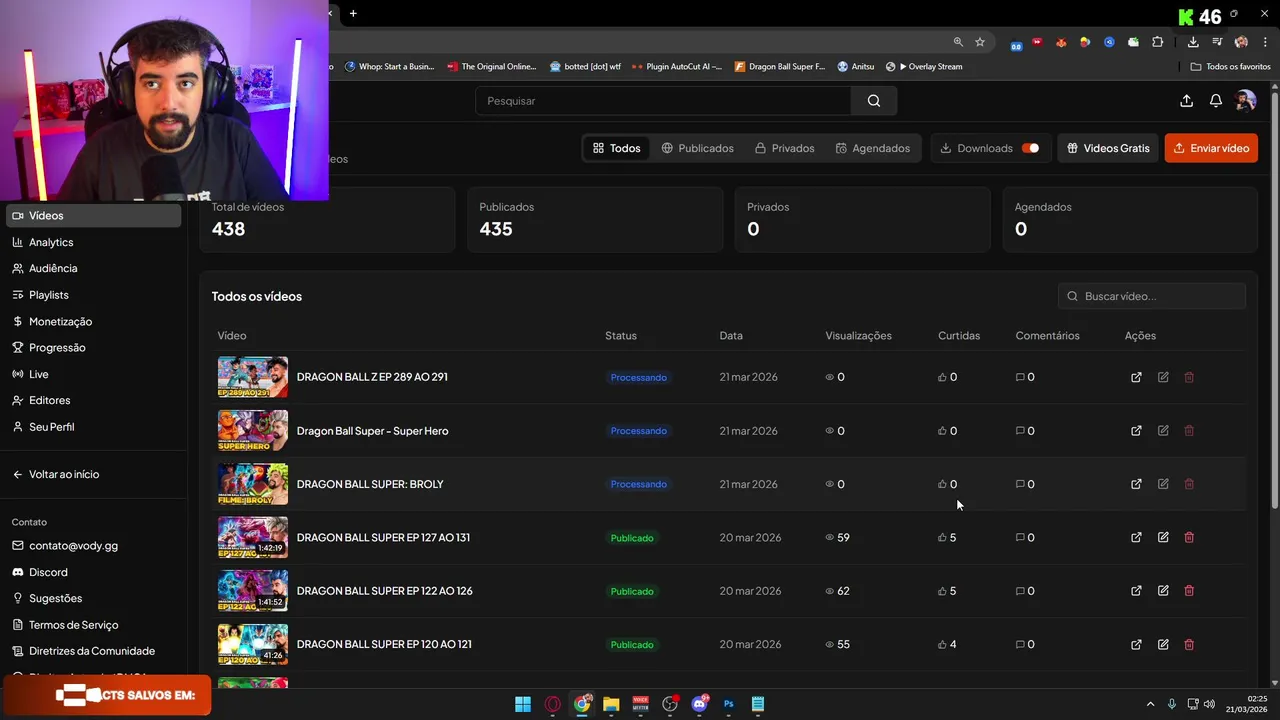The height and width of the screenshot is (720, 1280).
Task: Open a new browser tab
Action: click(353, 13)
